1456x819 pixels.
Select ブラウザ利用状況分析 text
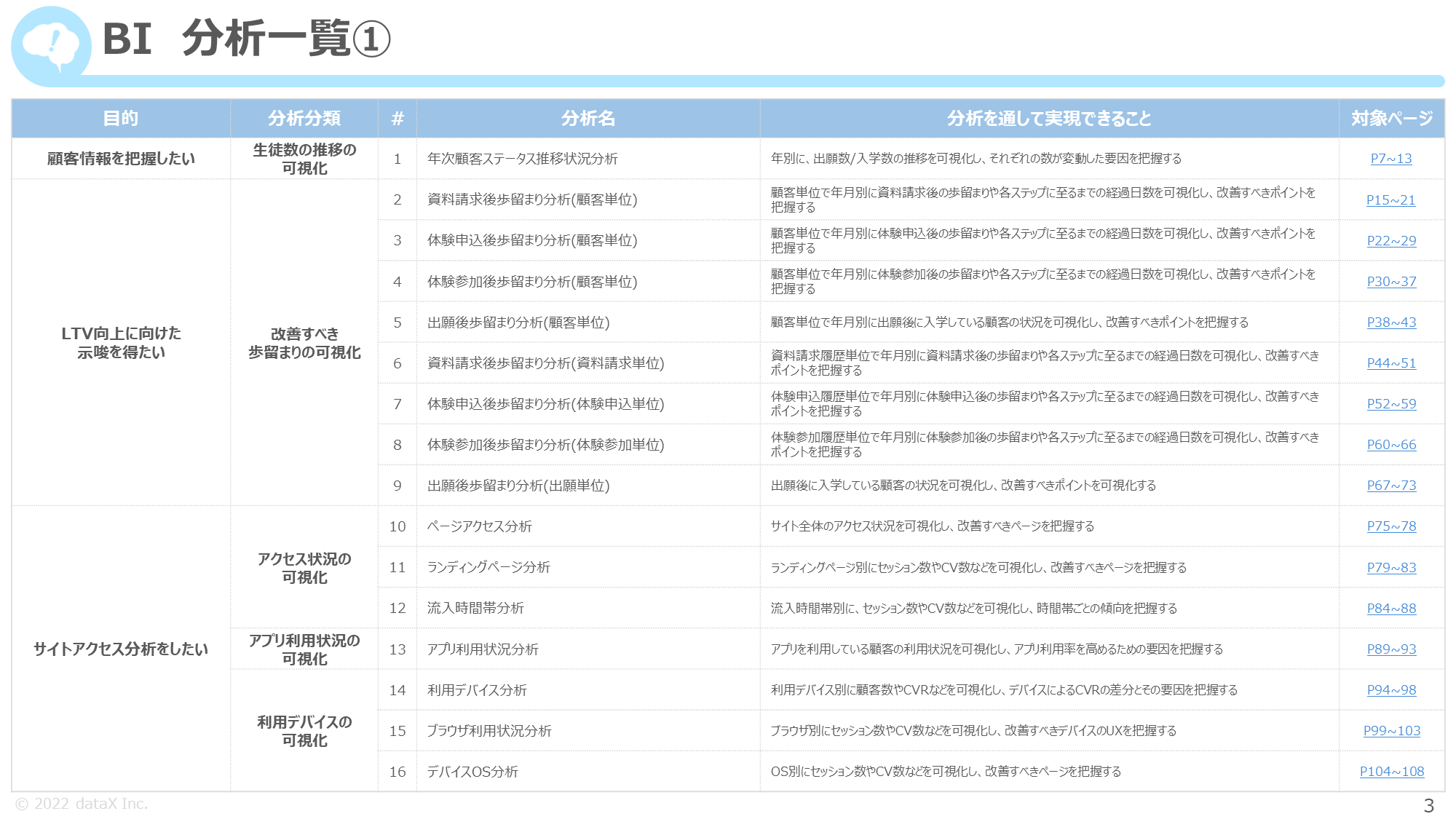click(x=489, y=730)
